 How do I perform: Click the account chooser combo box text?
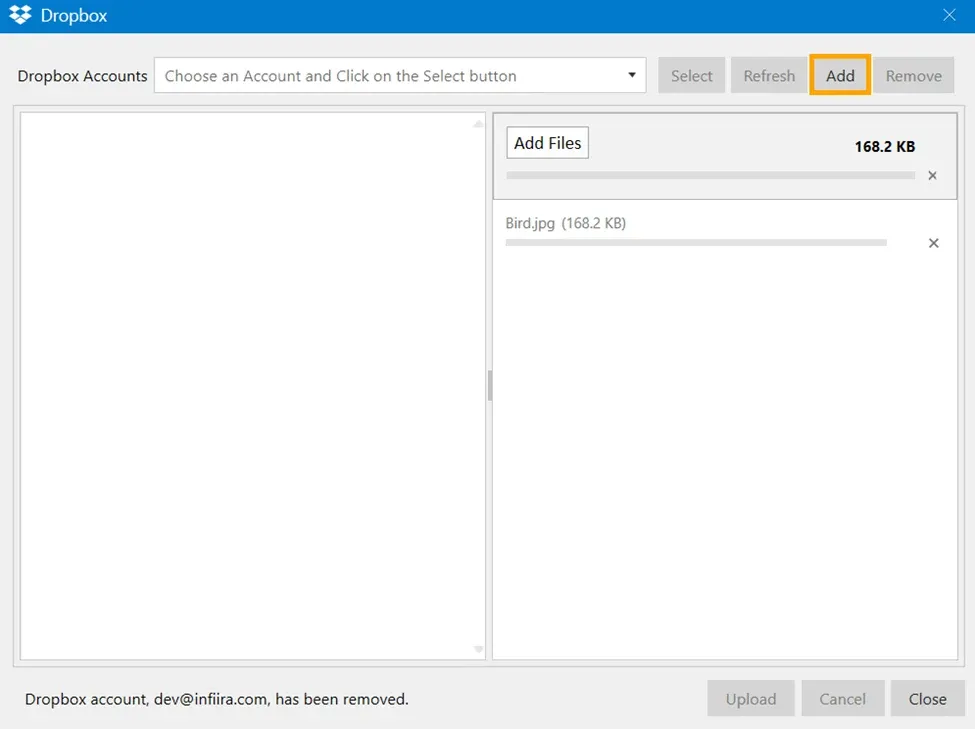point(340,76)
